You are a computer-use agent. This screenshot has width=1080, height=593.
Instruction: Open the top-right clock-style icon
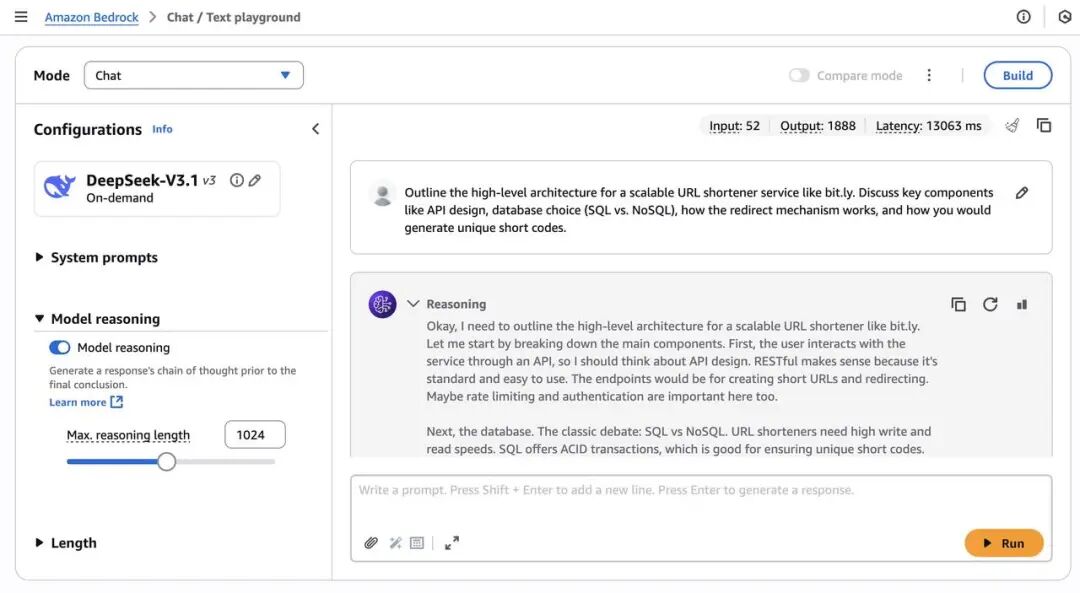(1065, 17)
